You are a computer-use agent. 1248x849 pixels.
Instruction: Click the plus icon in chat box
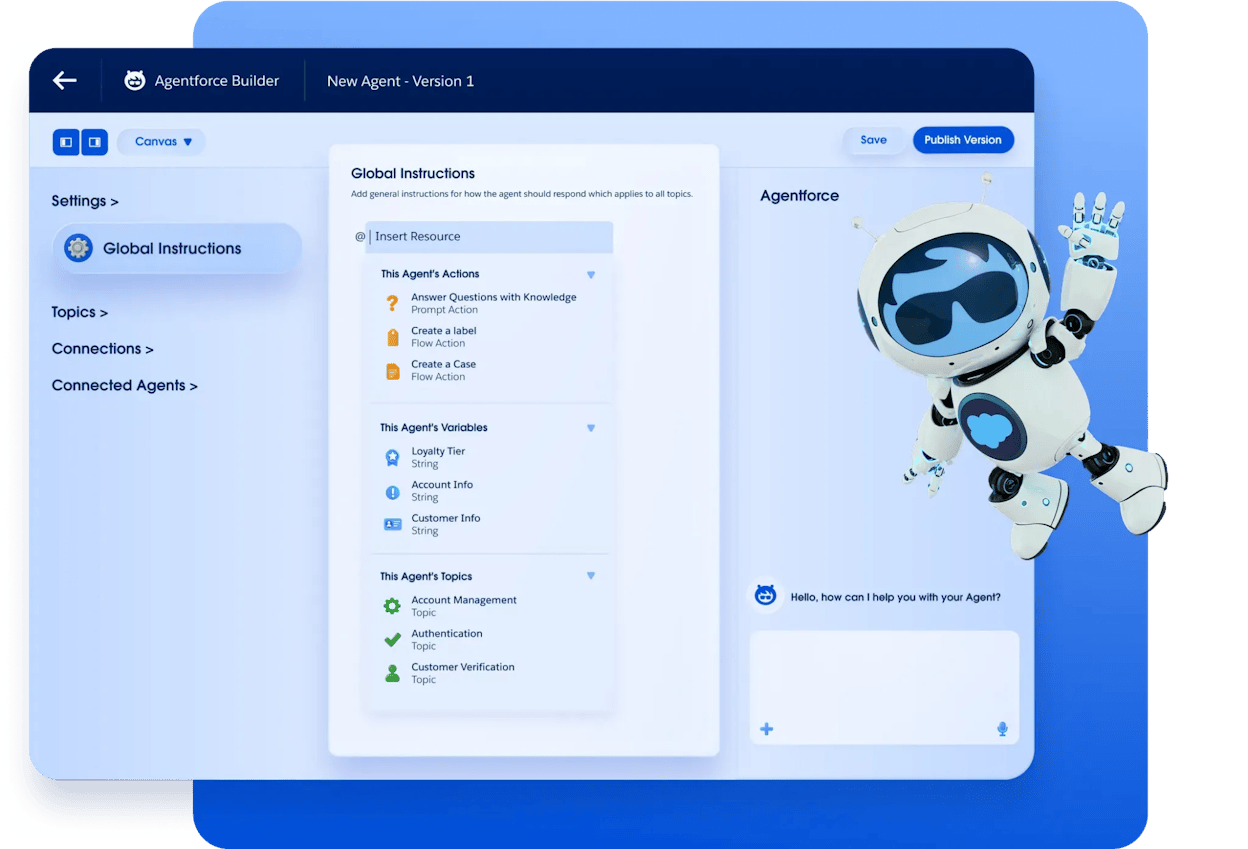767,729
